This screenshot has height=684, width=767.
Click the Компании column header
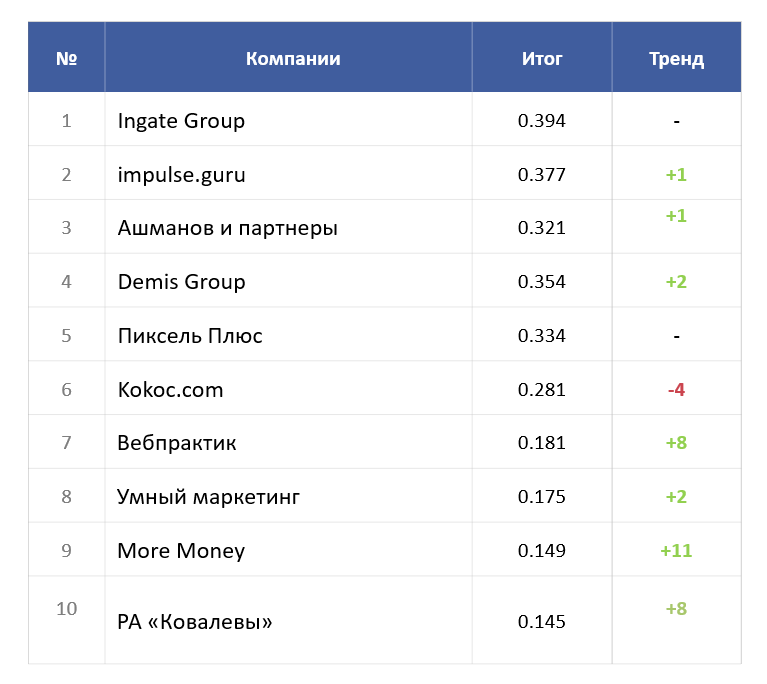tap(293, 59)
